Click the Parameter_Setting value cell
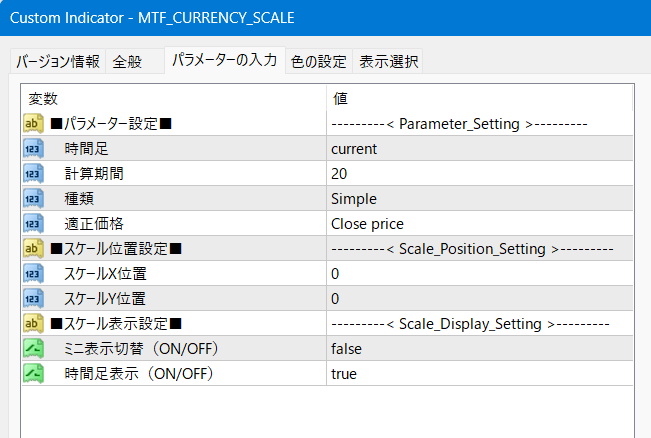 point(480,123)
